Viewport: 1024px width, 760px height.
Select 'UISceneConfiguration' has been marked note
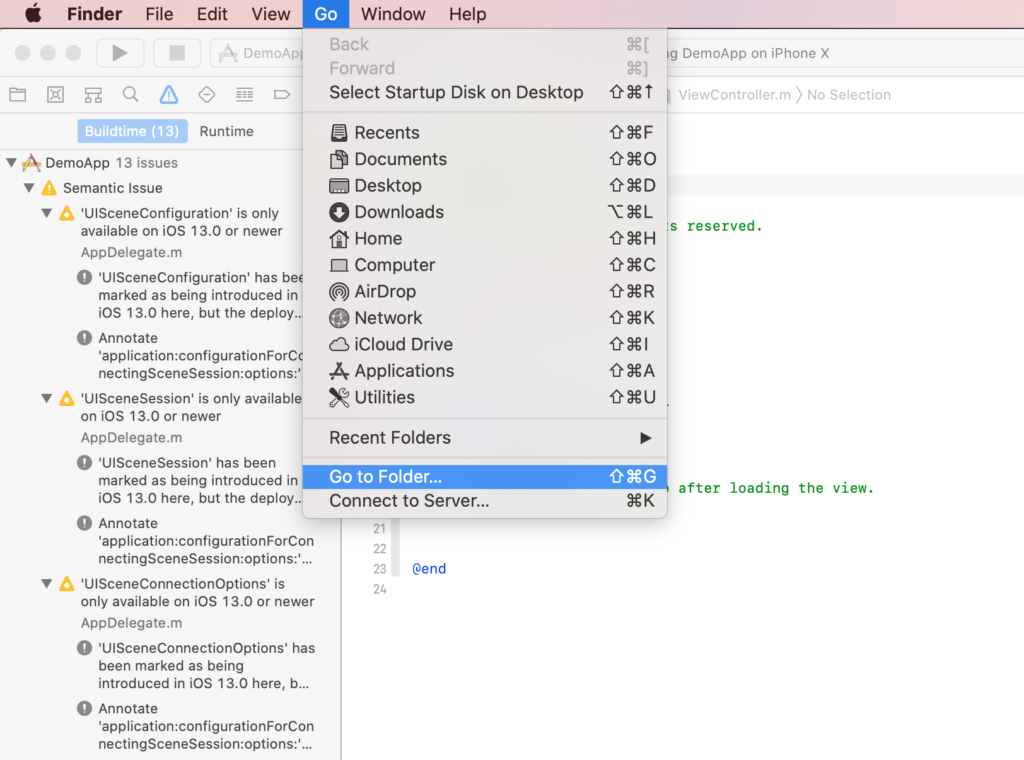click(x=189, y=295)
